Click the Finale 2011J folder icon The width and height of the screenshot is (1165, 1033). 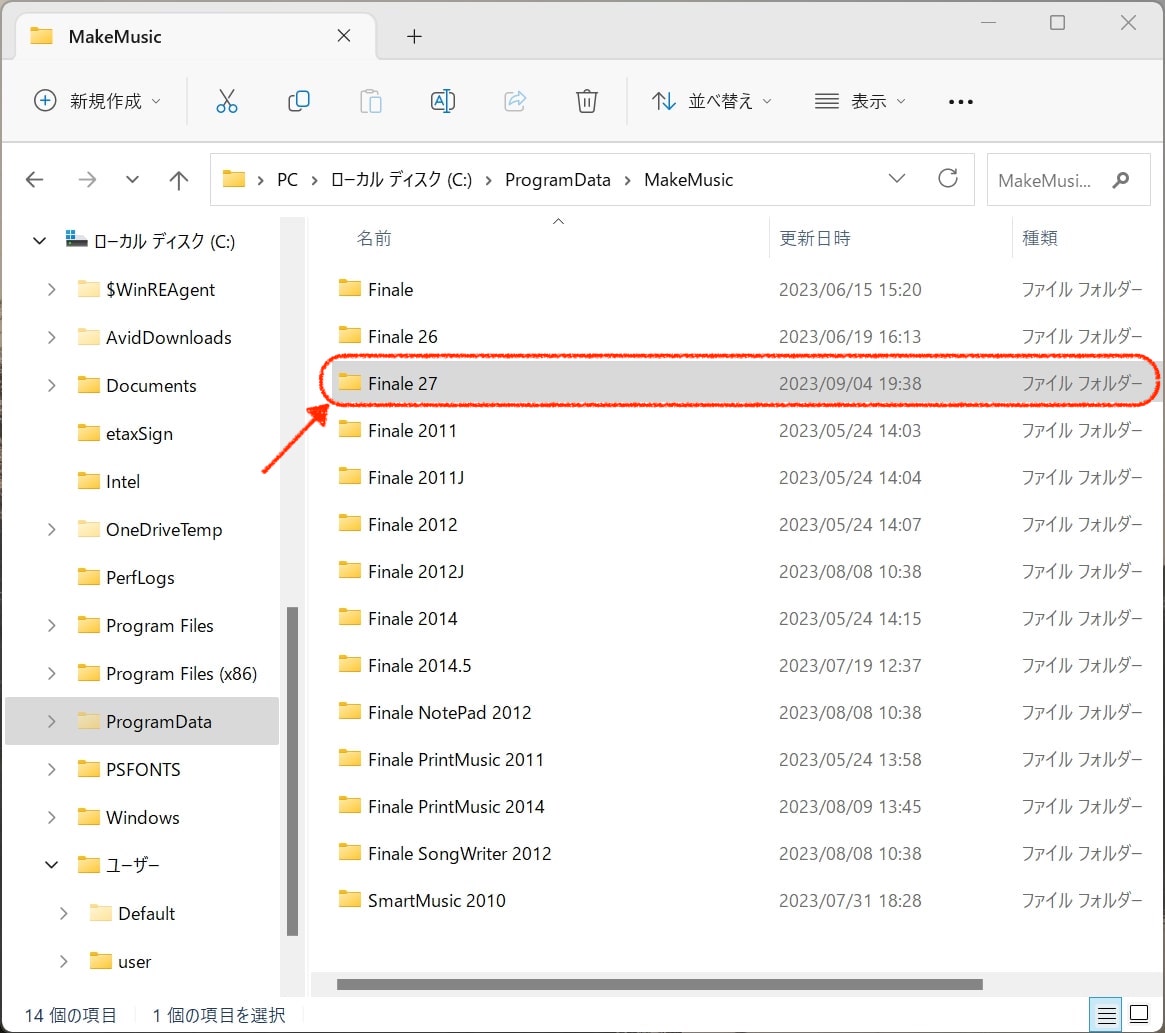coord(349,476)
